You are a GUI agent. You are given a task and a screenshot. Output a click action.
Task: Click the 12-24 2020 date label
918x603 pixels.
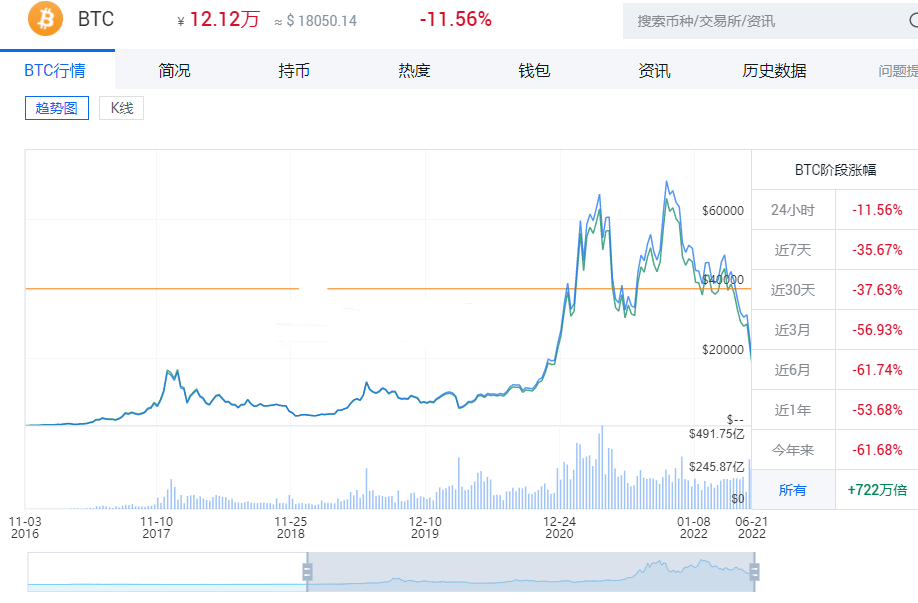pos(559,527)
